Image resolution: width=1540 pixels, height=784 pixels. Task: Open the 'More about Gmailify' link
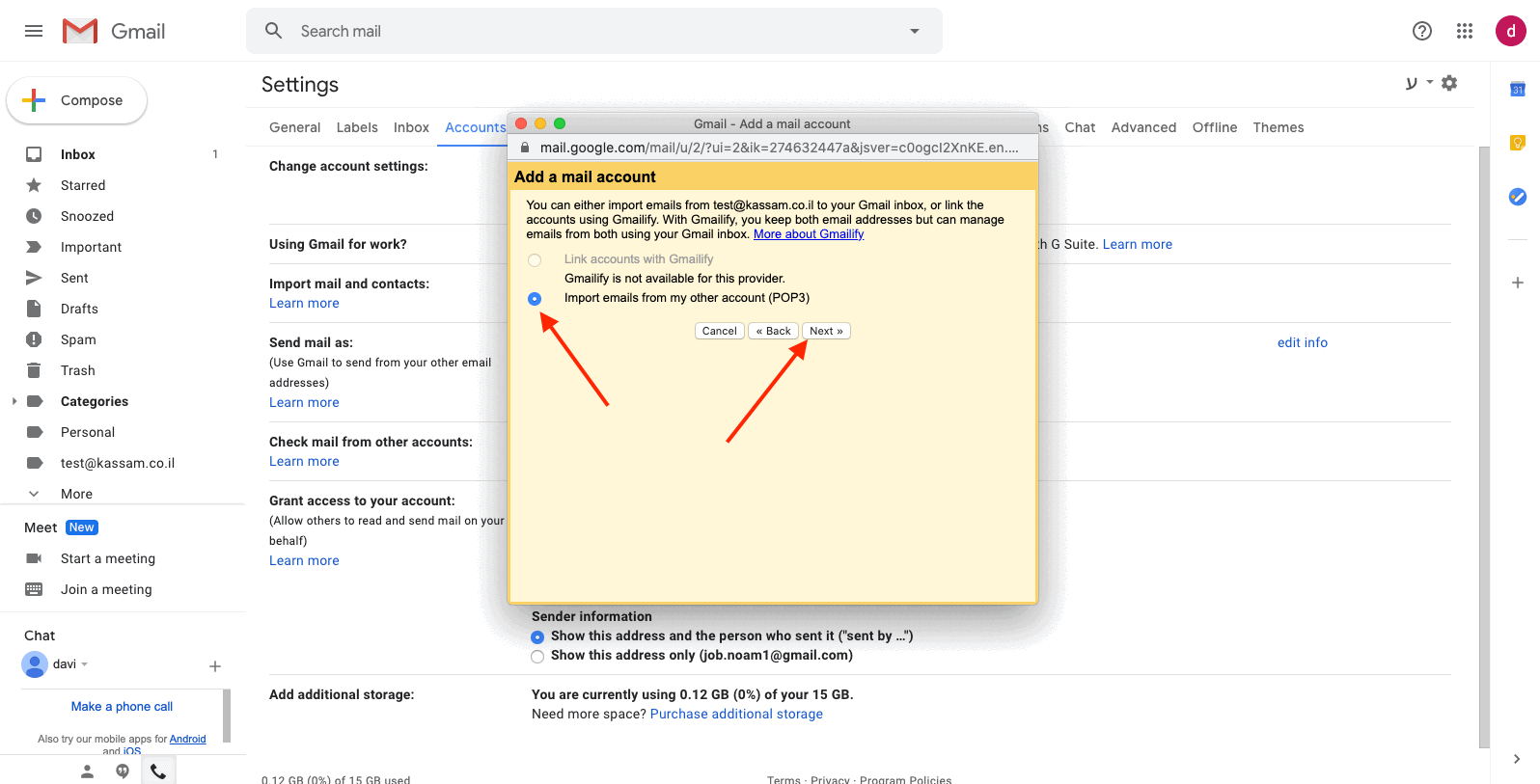pos(809,234)
